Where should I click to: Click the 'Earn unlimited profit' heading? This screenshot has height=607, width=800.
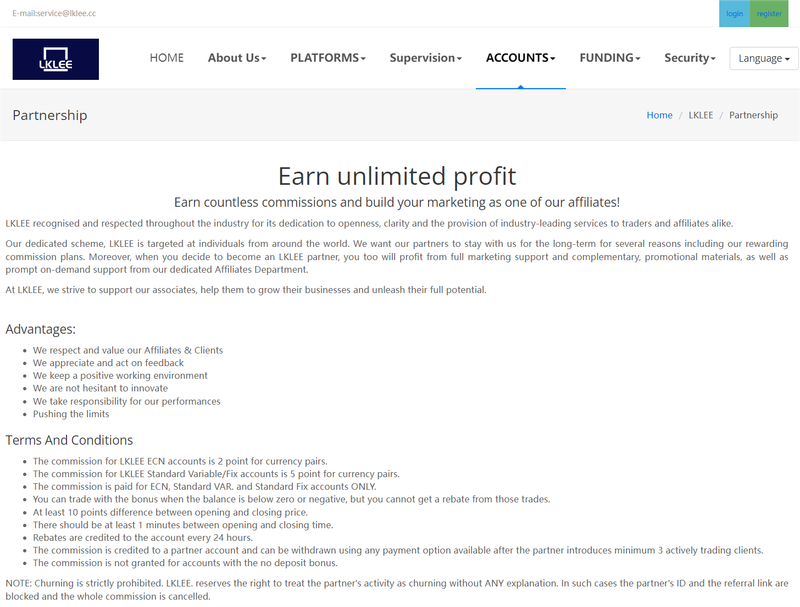pos(397,176)
